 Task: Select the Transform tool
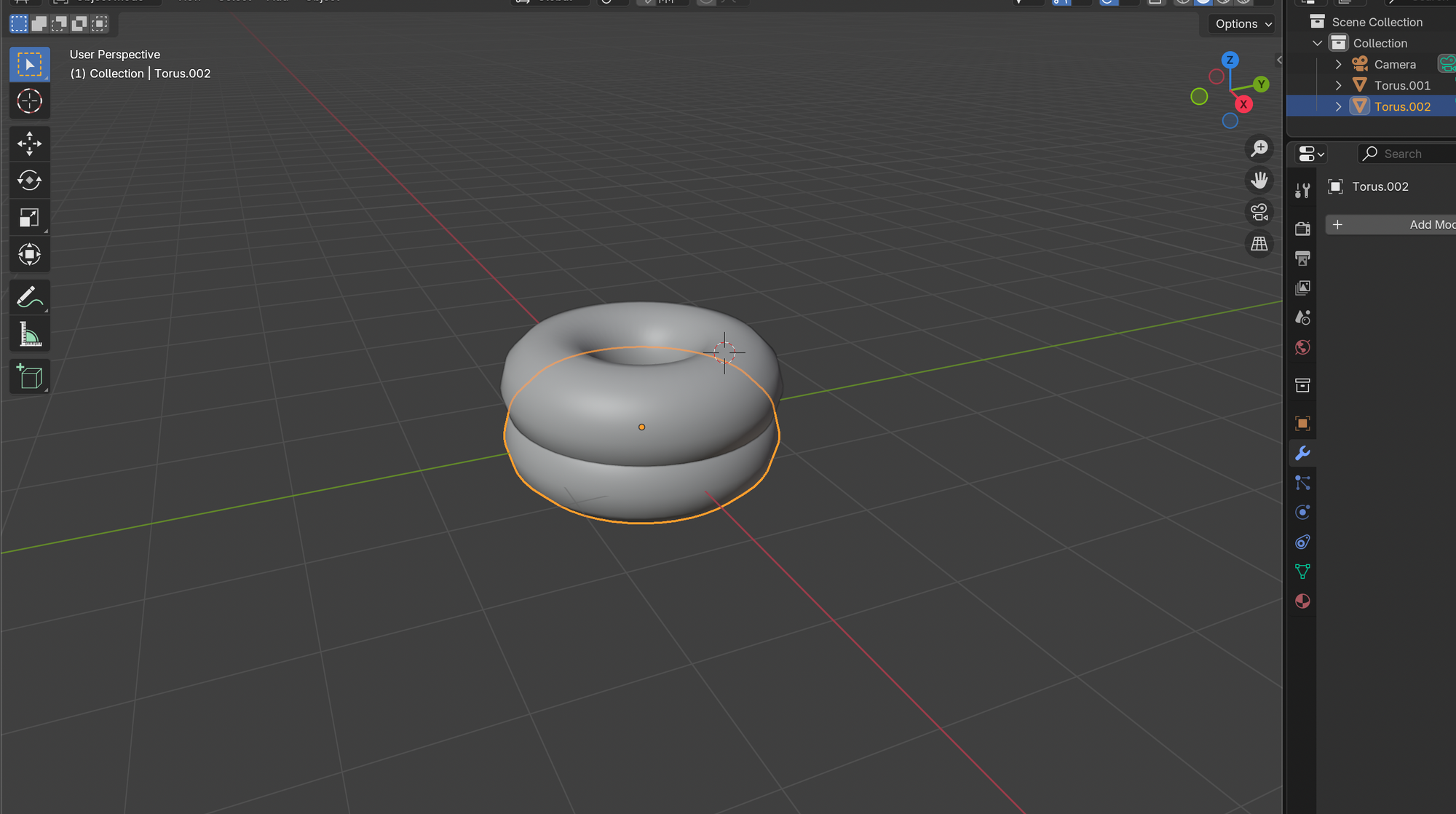(30, 254)
